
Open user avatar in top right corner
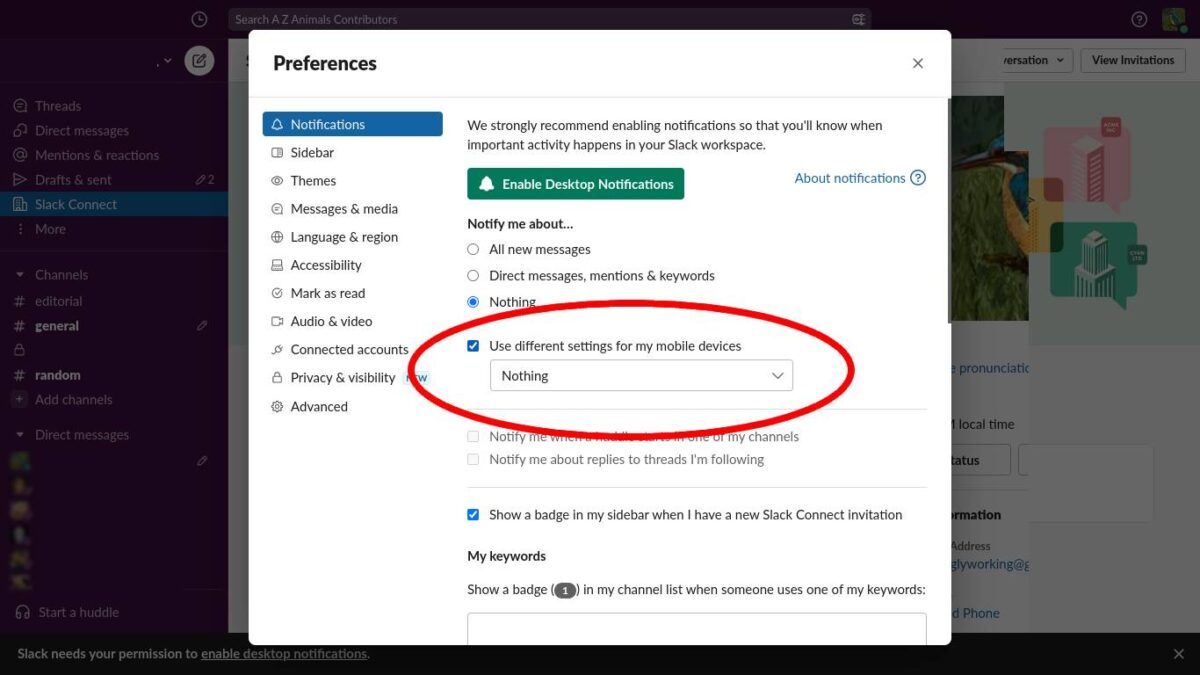(1174, 19)
